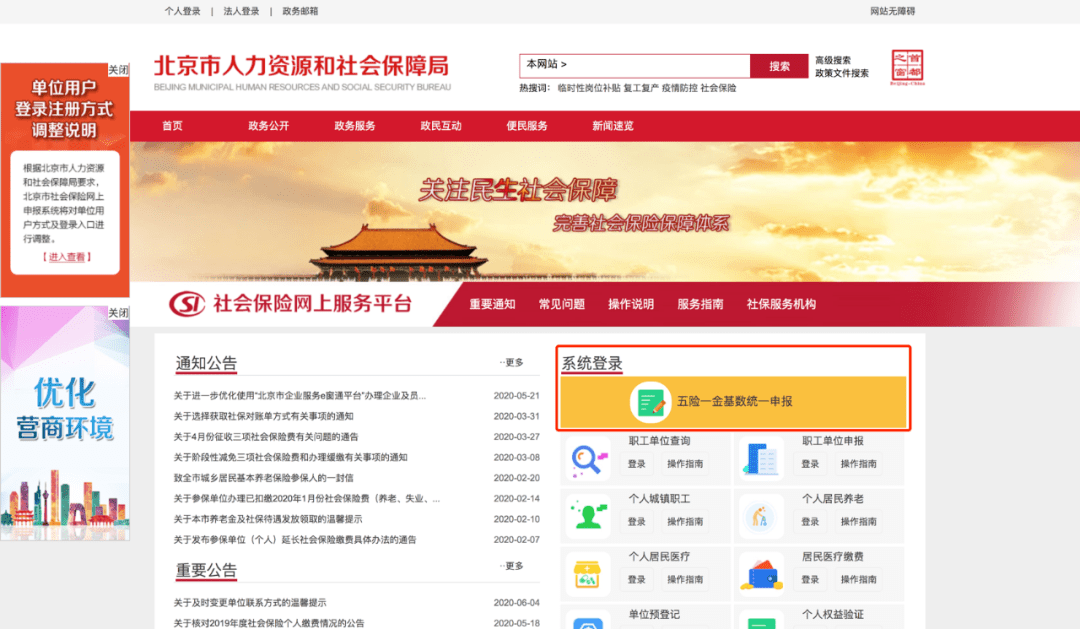Open the 政务服务 navigation menu
The height and width of the screenshot is (629, 1080).
click(355, 126)
